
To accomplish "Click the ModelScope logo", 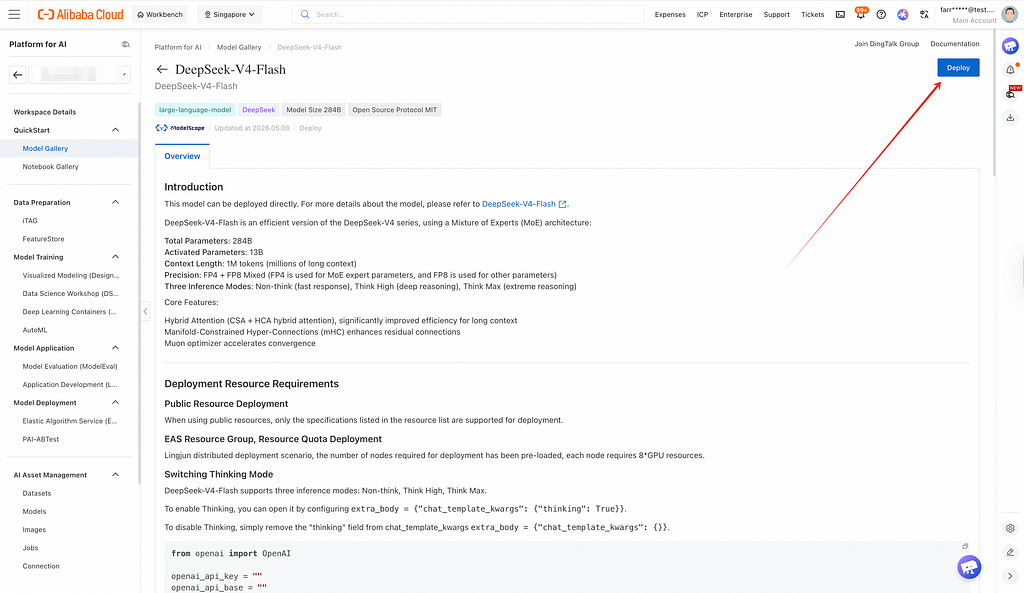I will click(x=180, y=128).
